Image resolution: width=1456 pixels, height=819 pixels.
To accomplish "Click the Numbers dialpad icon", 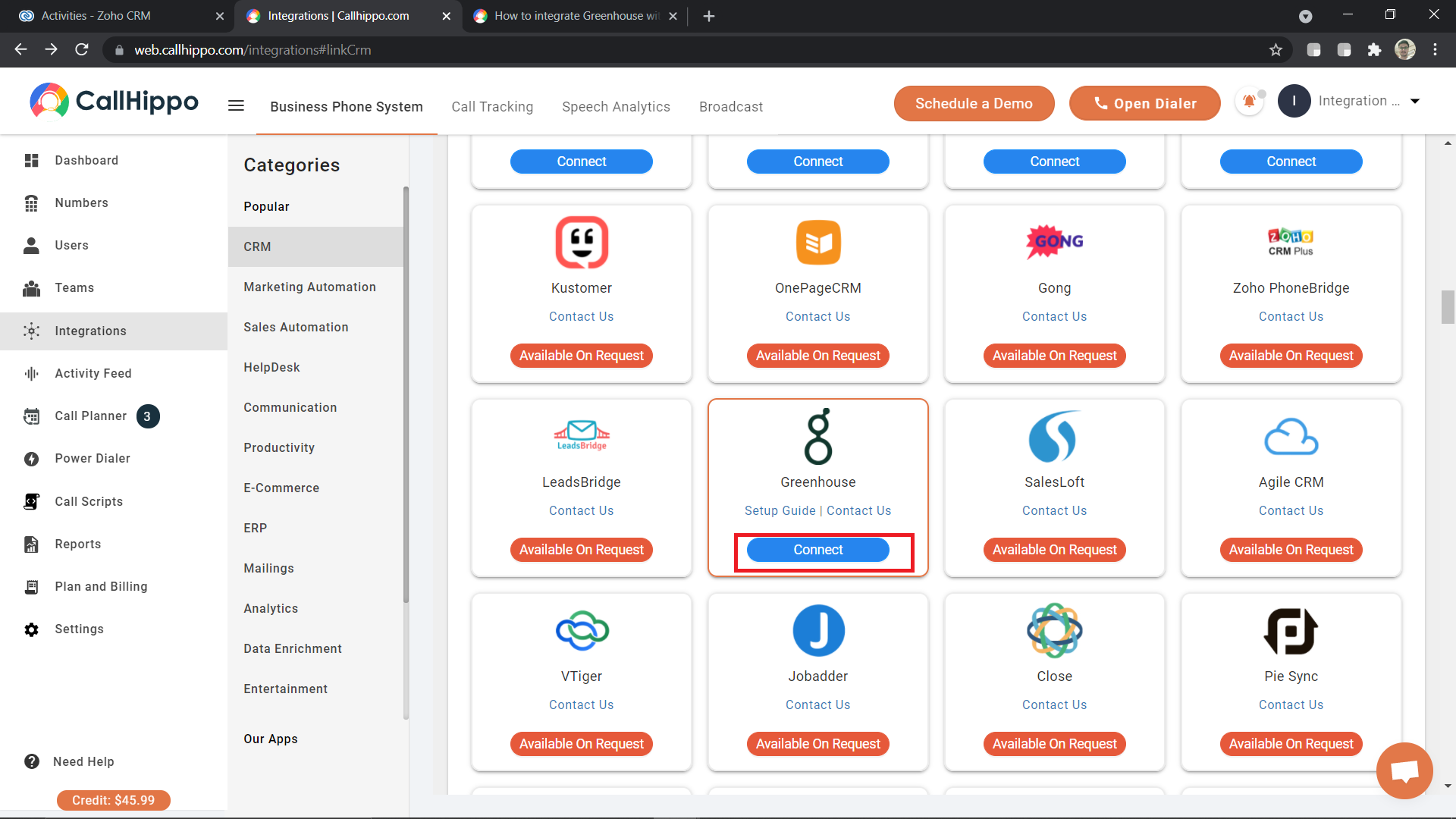I will (31, 202).
